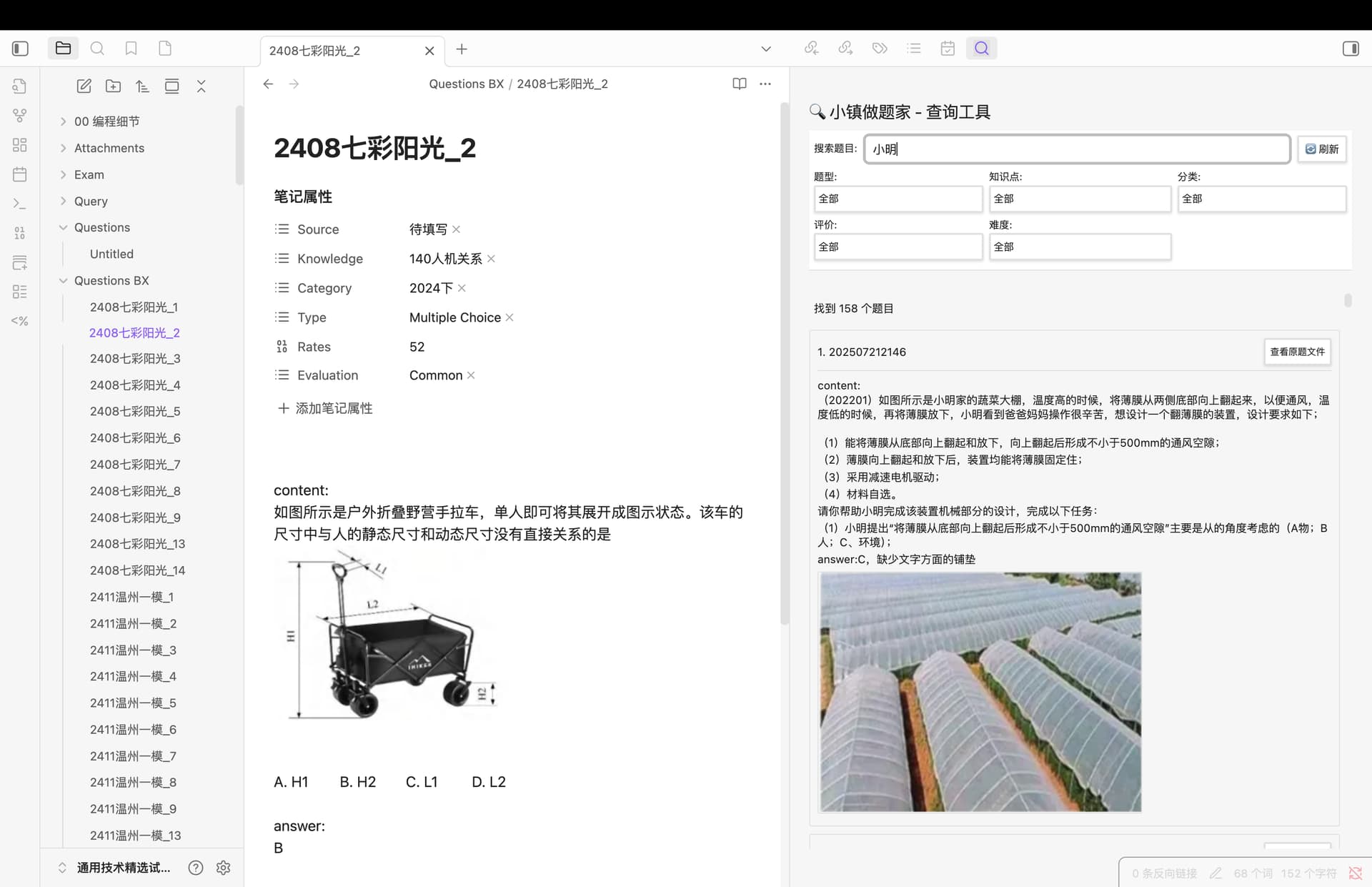Viewport: 1372px width, 887px height.
Task: Click the new folder icon
Action: click(113, 86)
